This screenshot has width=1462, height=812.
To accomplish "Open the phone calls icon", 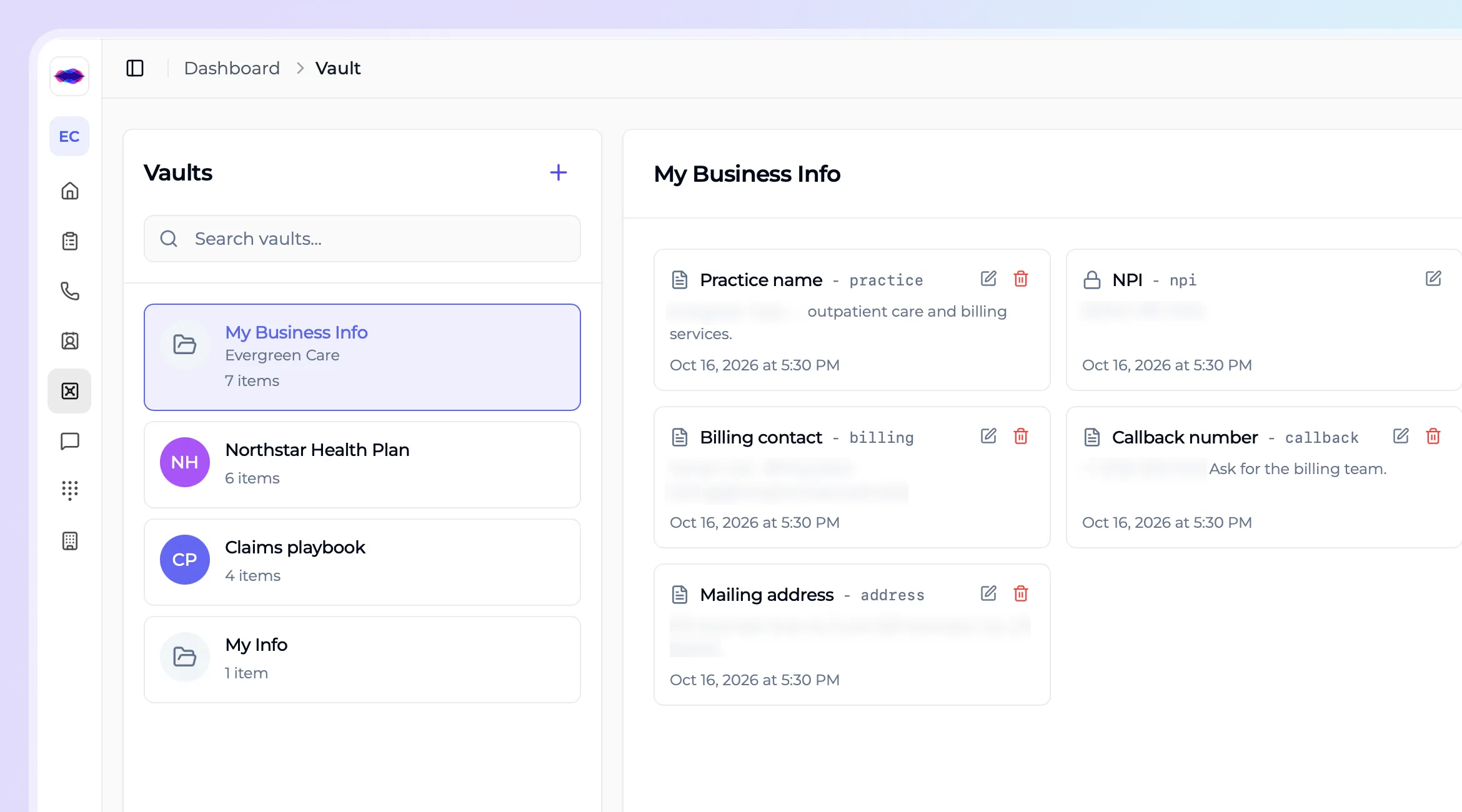I will point(69,291).
